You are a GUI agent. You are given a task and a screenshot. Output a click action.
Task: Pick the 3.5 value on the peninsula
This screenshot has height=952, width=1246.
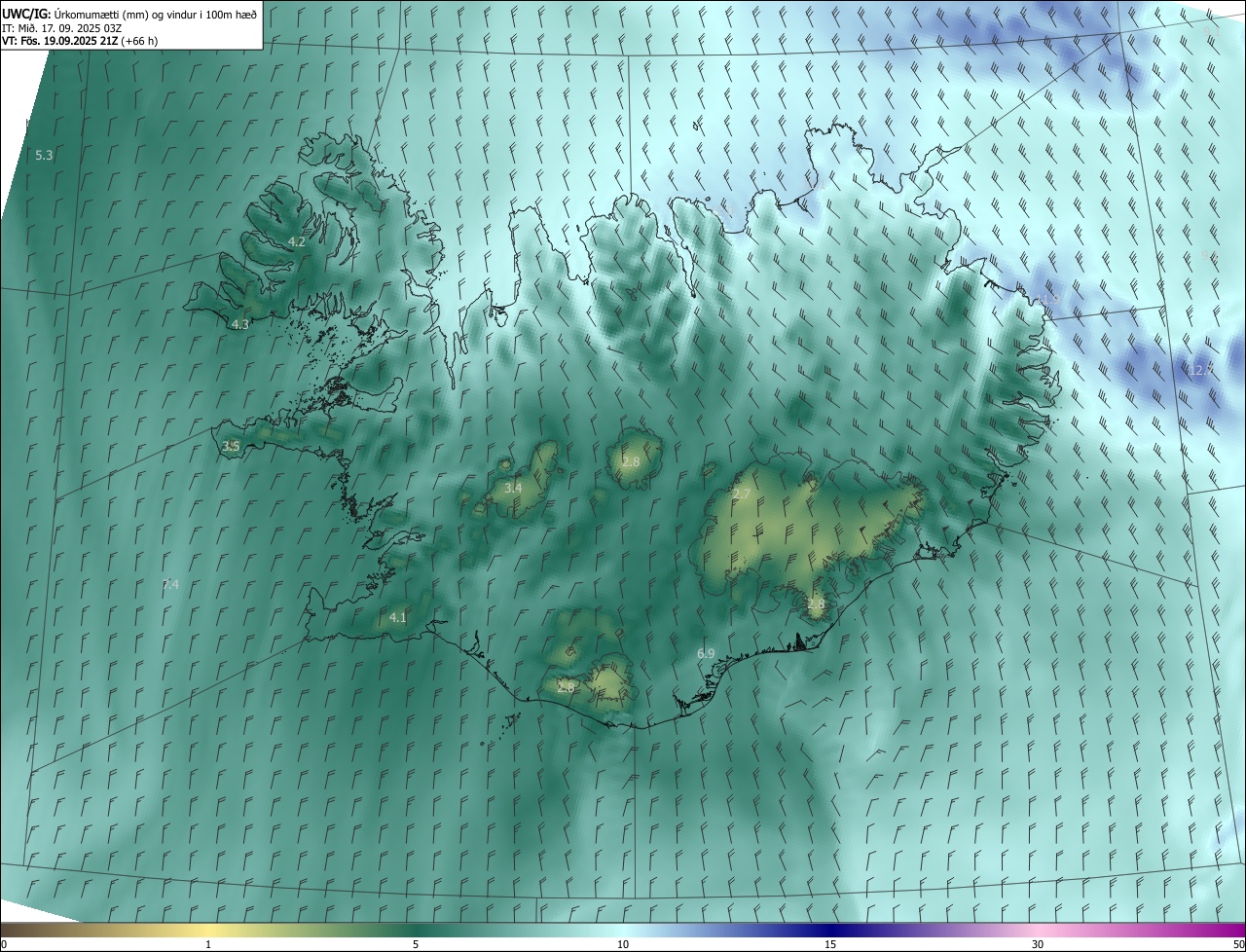(231, 446)
